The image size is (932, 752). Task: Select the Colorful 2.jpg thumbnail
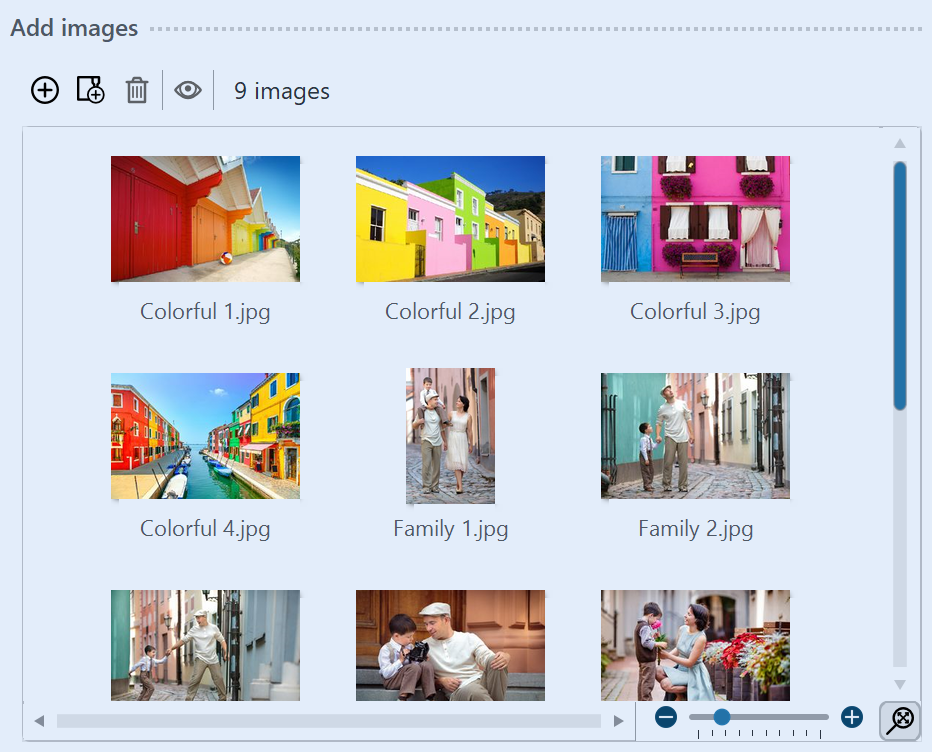click(450, 219)
